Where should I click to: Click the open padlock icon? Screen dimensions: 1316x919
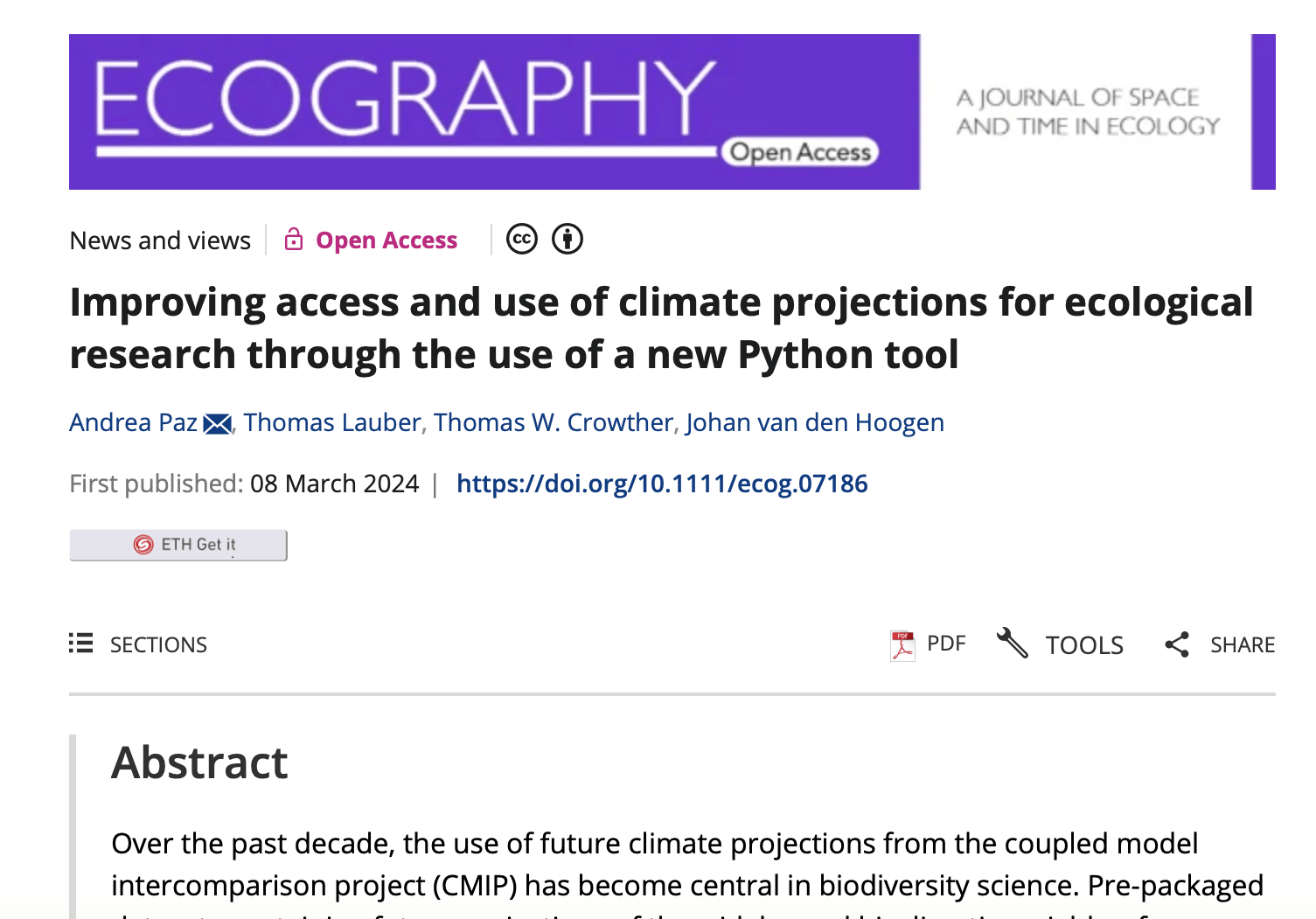[294, 239]
